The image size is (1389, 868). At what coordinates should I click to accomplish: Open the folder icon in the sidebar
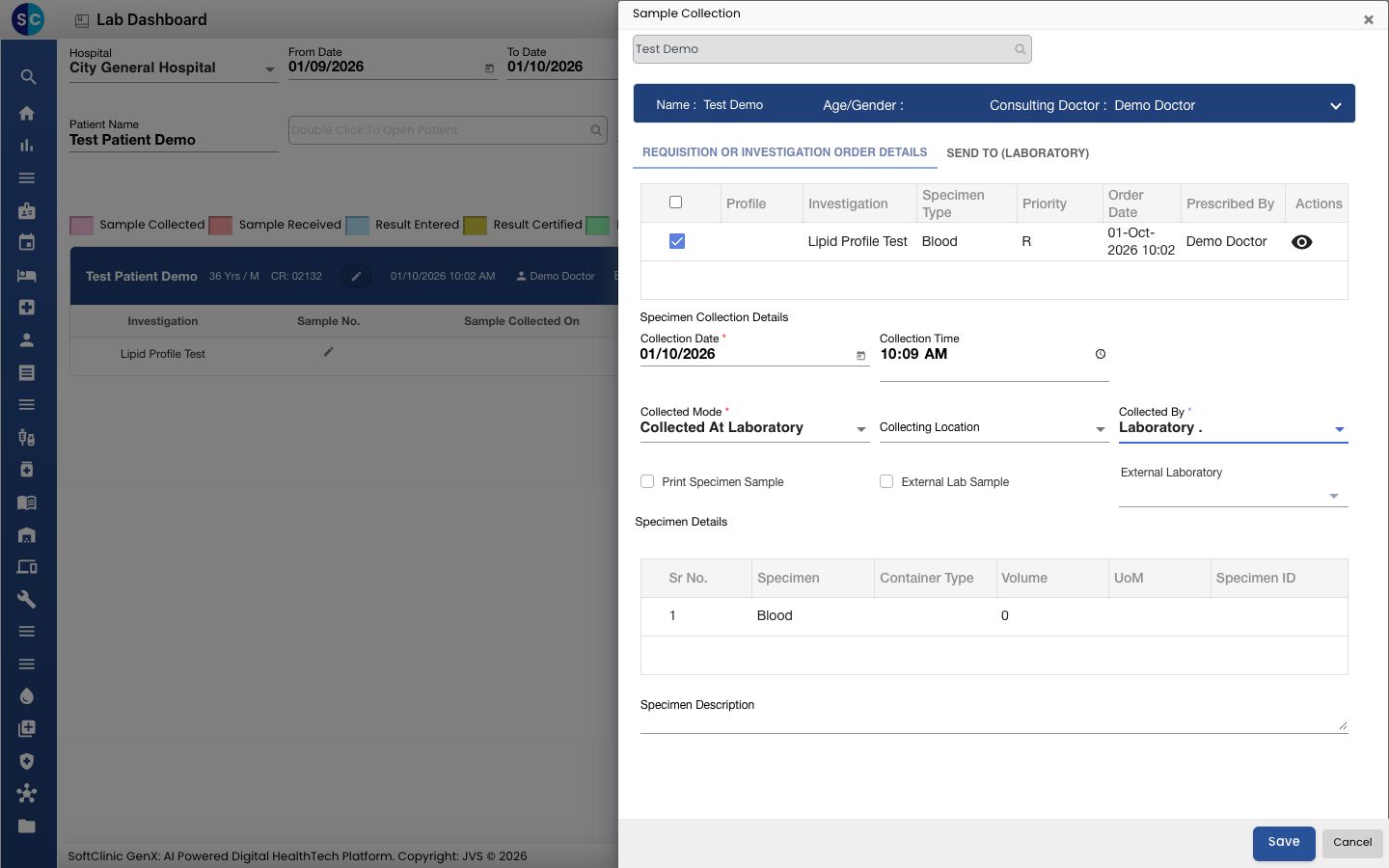[27, 826]
